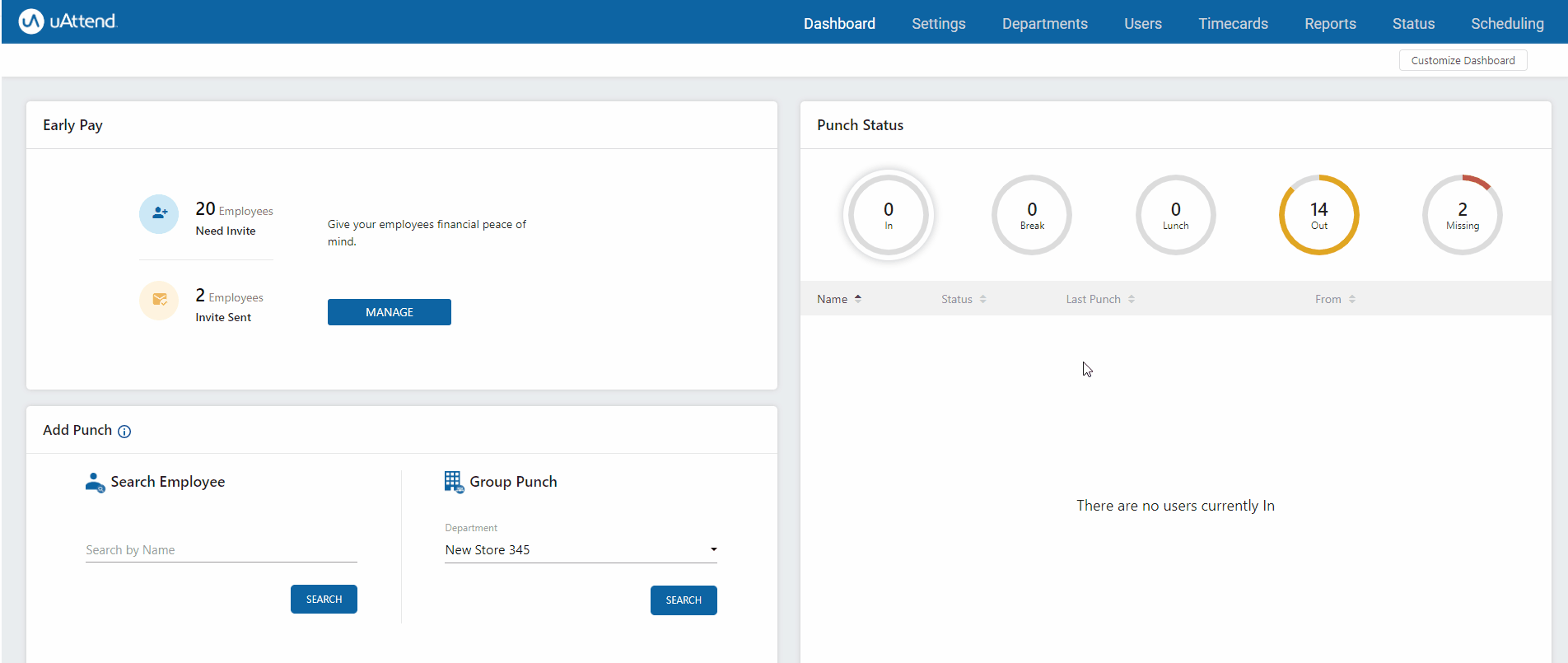Click the Punch Status panel title
This screenshot has width=1568, height=663.
click(860, 125)
